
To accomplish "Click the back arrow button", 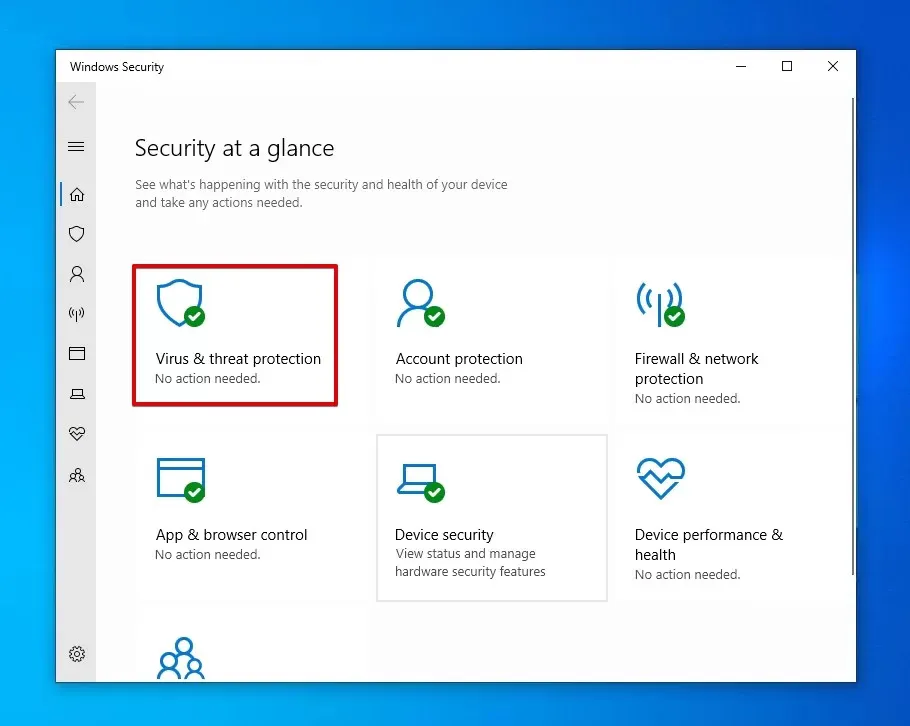I will [76, 102].
